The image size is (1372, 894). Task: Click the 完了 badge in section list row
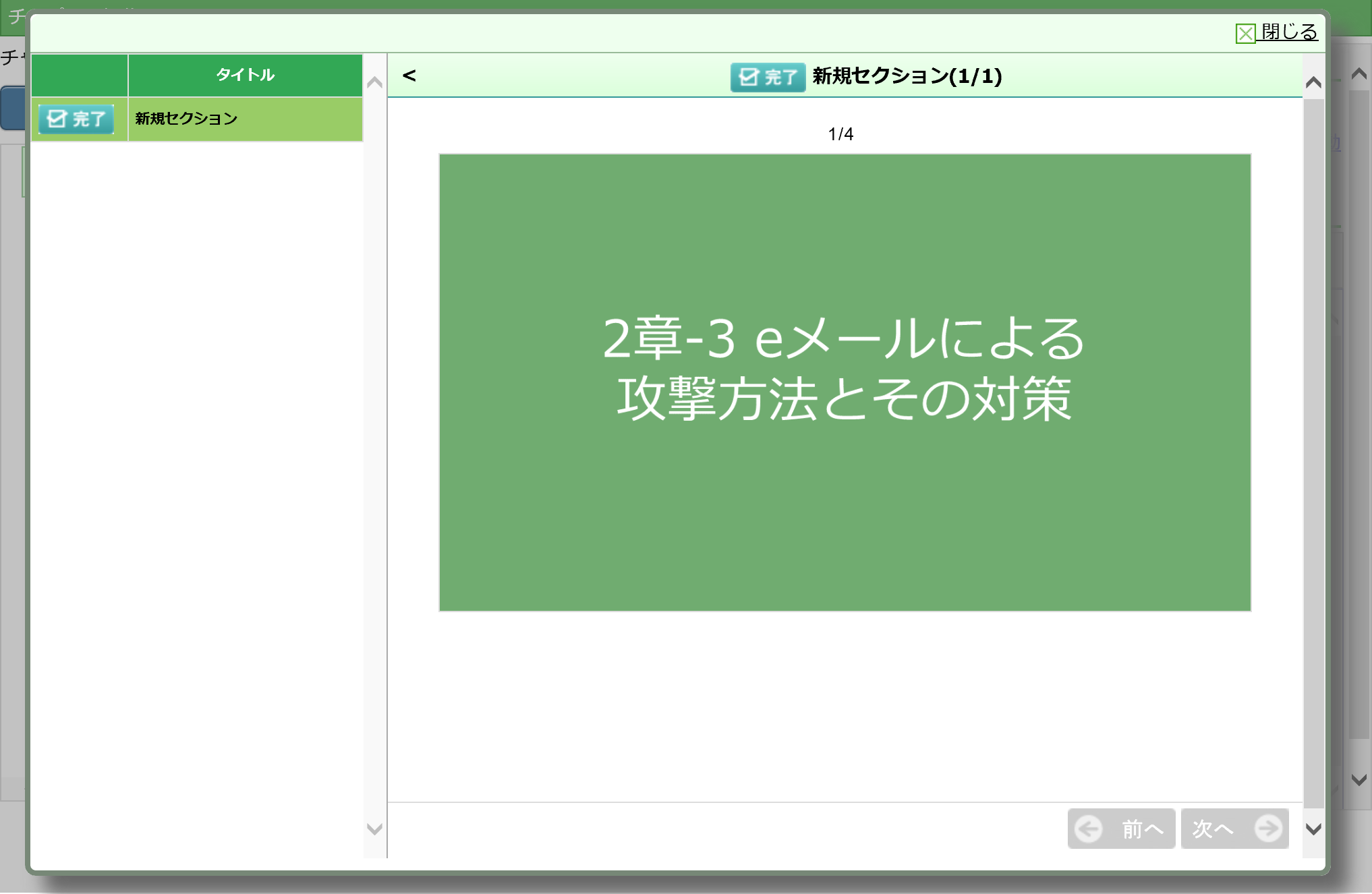click(x=76, y=119)
